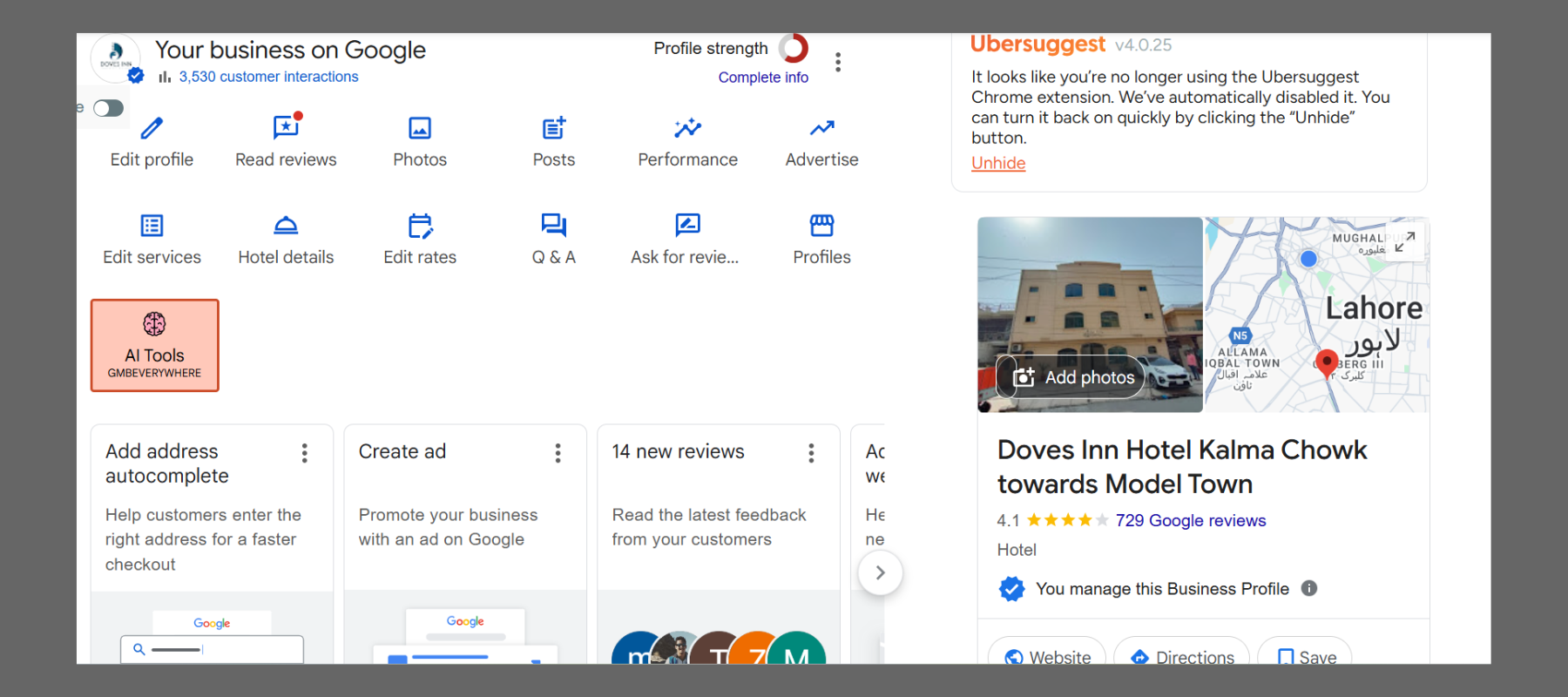Open Hotel details icon

(286, 227)
